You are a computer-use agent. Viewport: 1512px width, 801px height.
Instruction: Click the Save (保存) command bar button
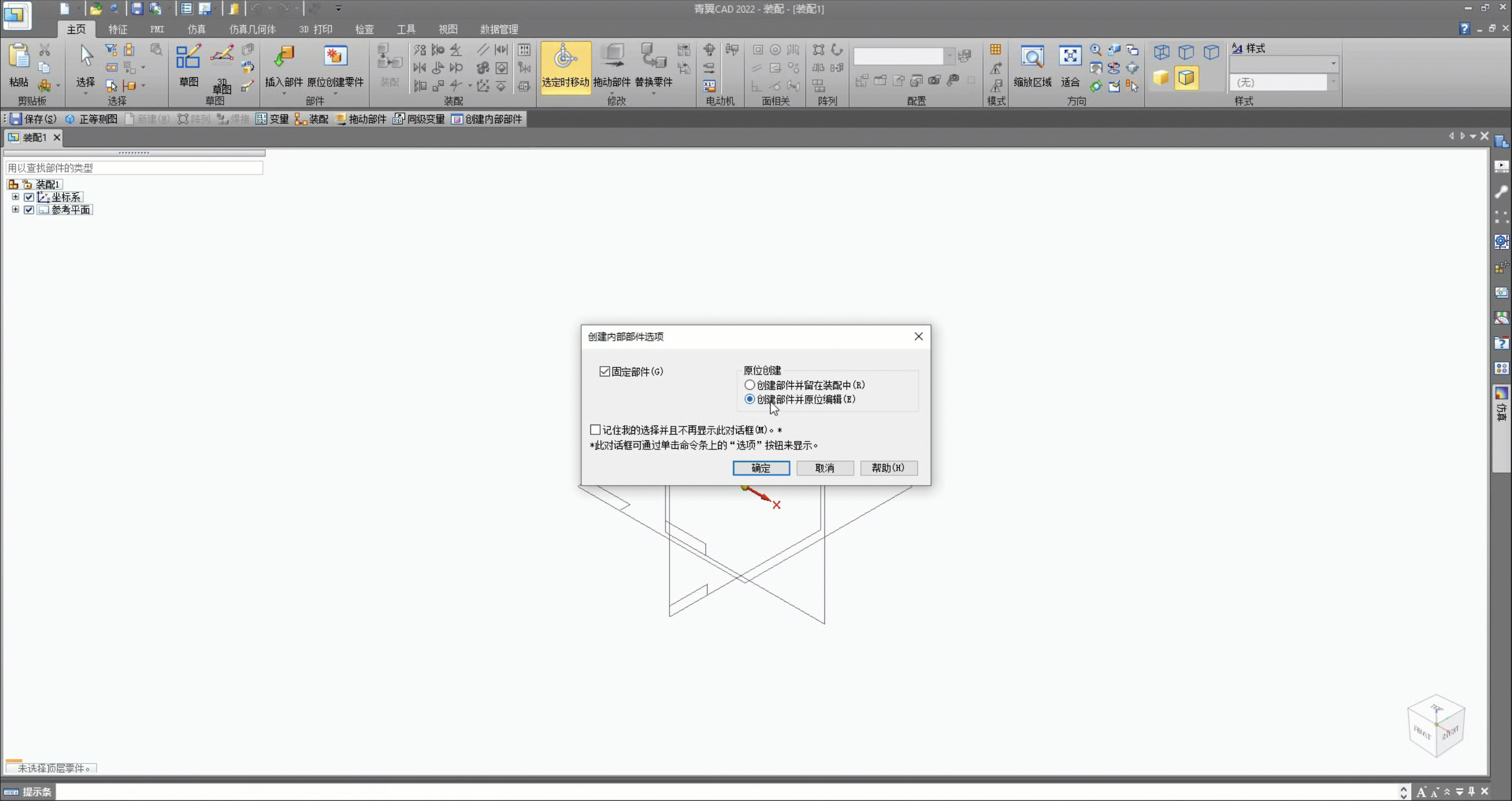point(34,119)
